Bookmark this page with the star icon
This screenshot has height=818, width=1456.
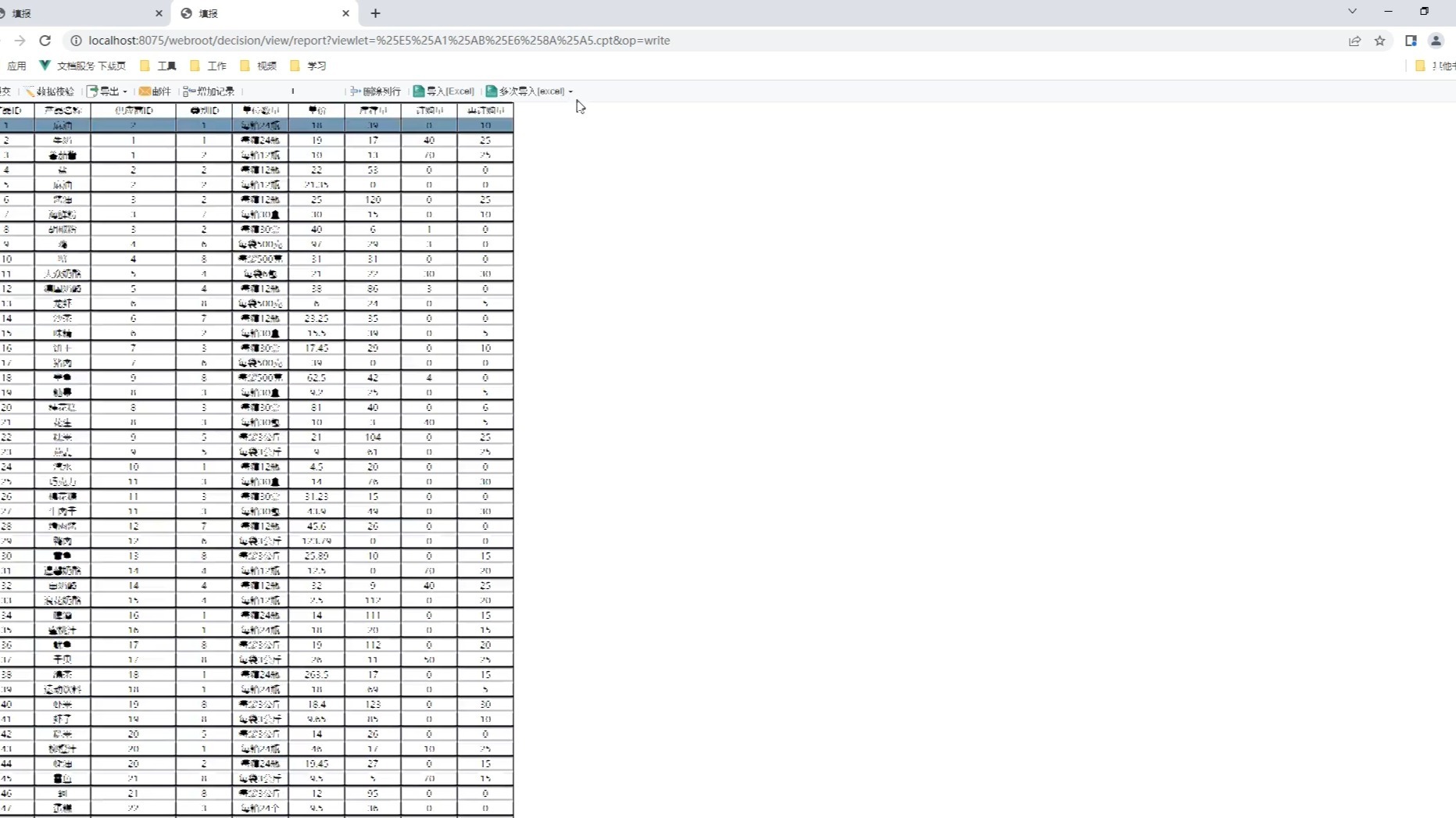1380,41
